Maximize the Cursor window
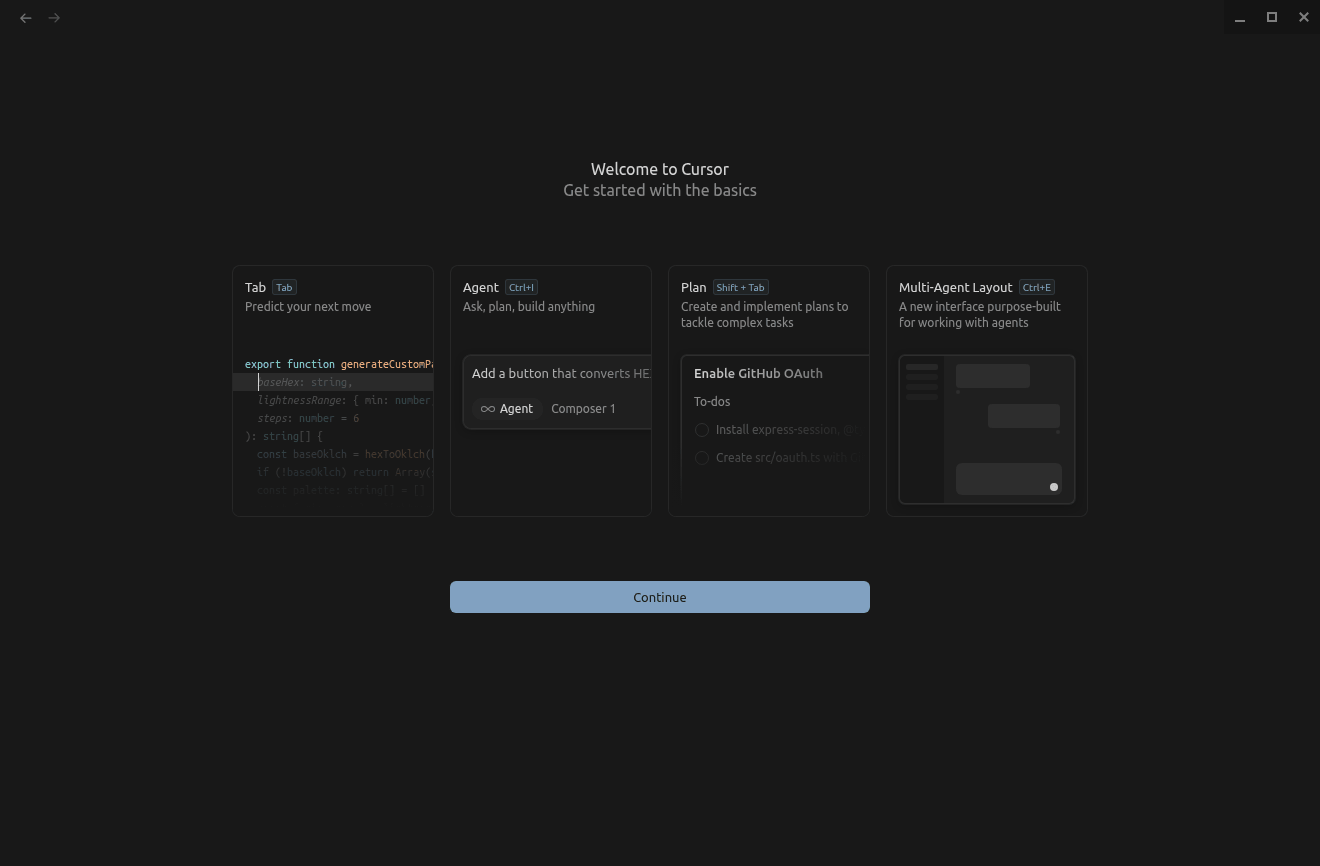The height and width of the screenshot is (866, 1320). 1272,17
